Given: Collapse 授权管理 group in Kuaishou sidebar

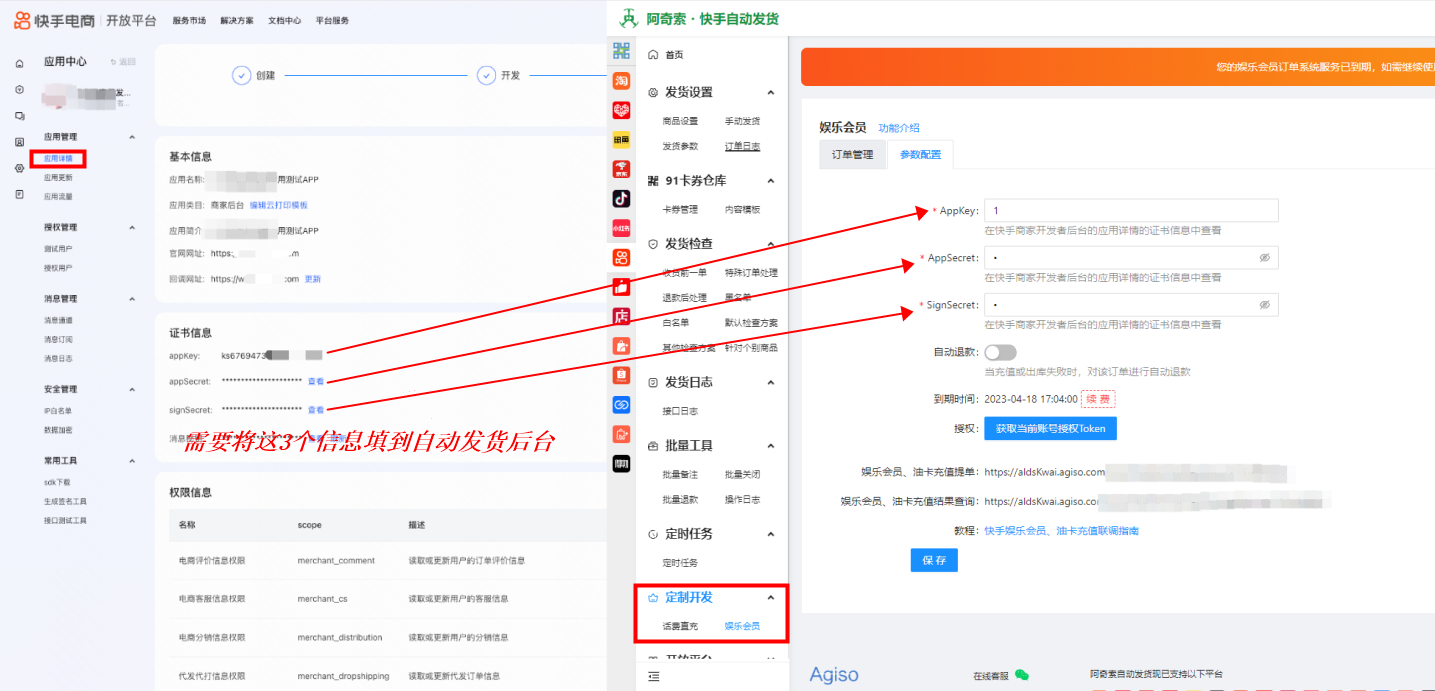Looking at the screenshot, I should tap(132, 228).
